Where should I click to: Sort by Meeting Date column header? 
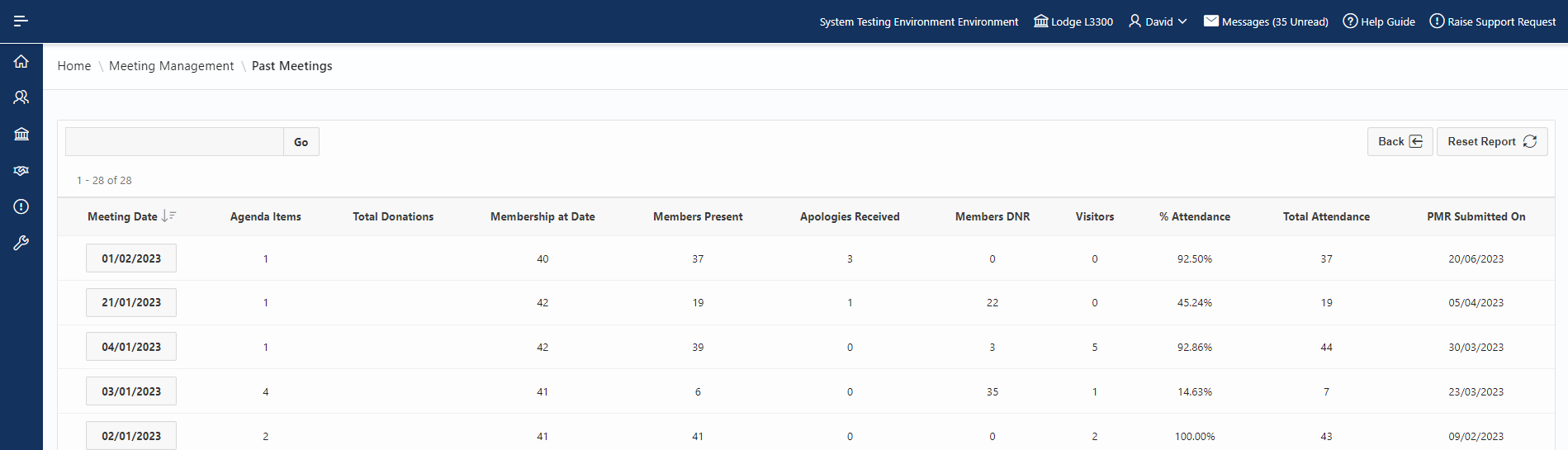click(122, 216)
